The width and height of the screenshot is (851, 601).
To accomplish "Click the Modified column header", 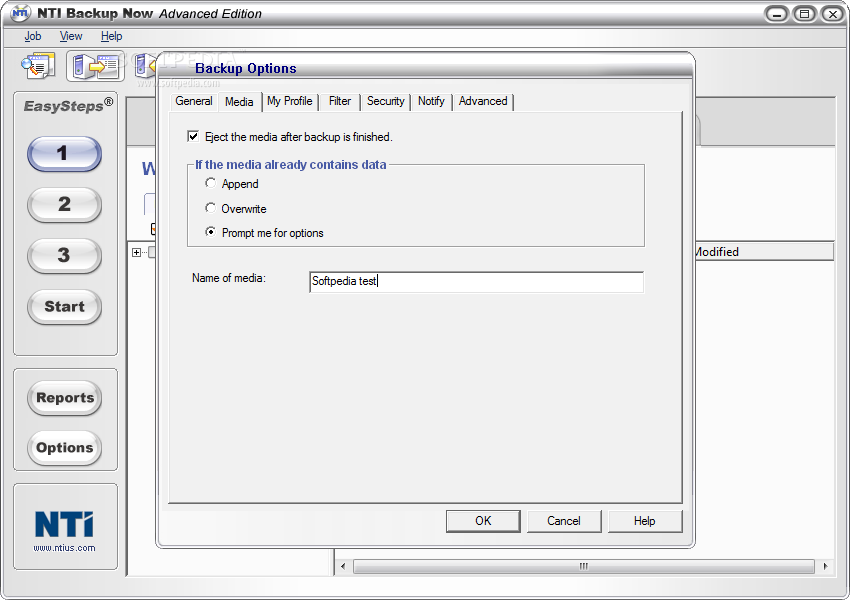I will tap(764, 252).
